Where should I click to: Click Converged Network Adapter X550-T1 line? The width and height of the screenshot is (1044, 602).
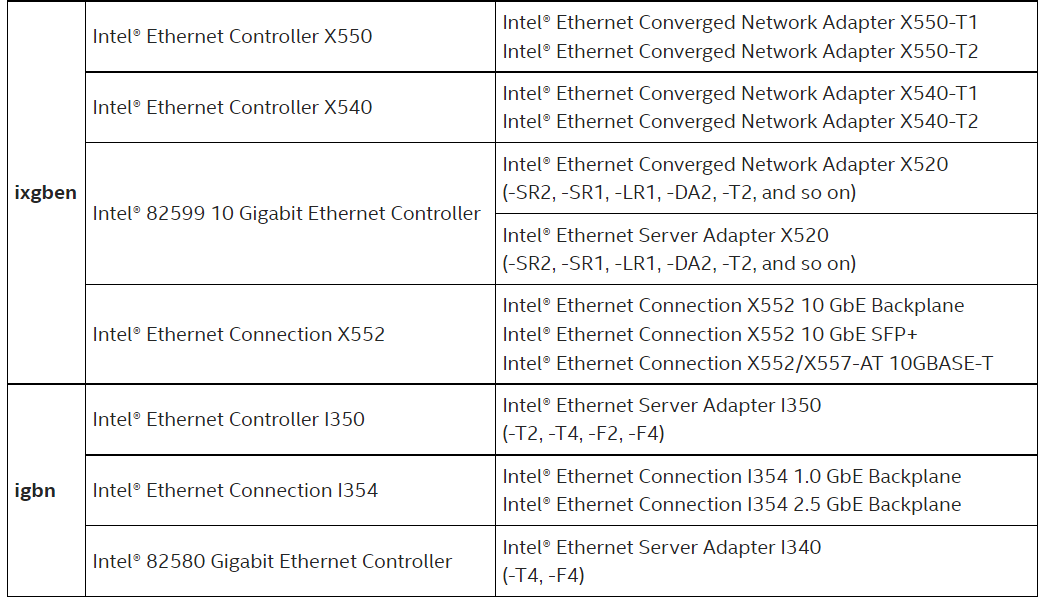740,23
